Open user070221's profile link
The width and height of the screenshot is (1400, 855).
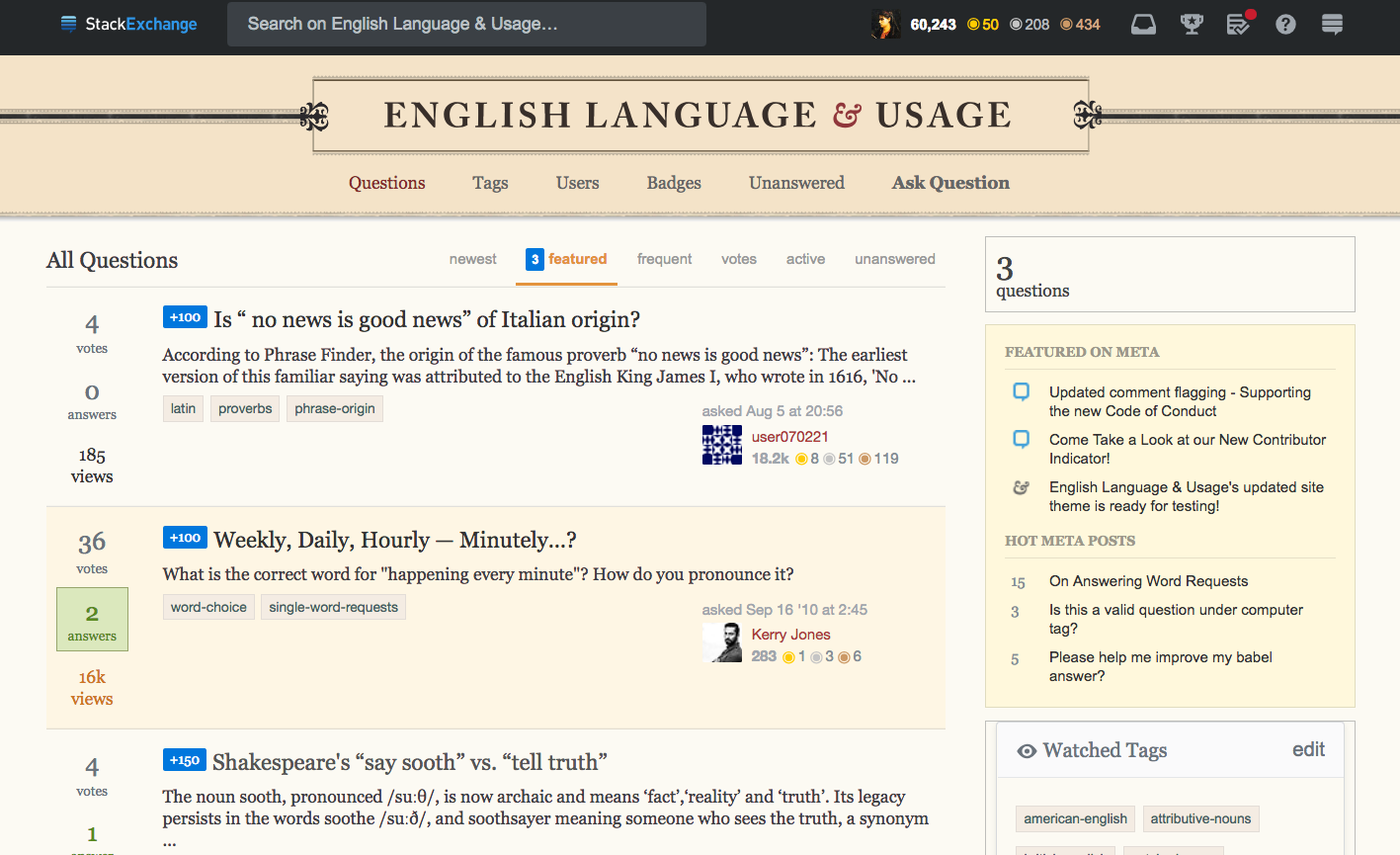point(790,437)
